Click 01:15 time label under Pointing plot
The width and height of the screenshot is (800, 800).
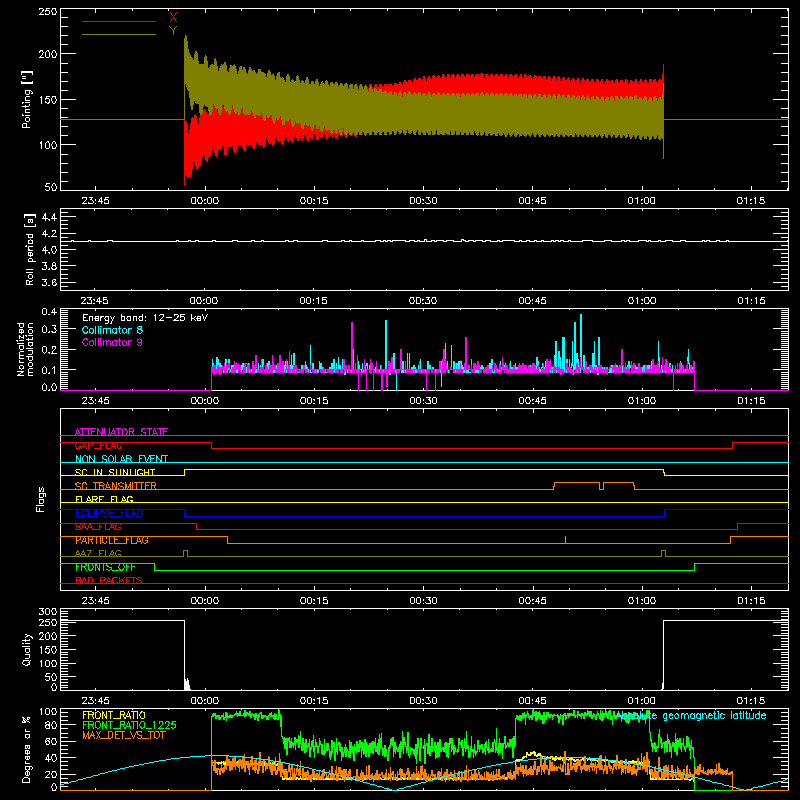click(x=751, y=201)
